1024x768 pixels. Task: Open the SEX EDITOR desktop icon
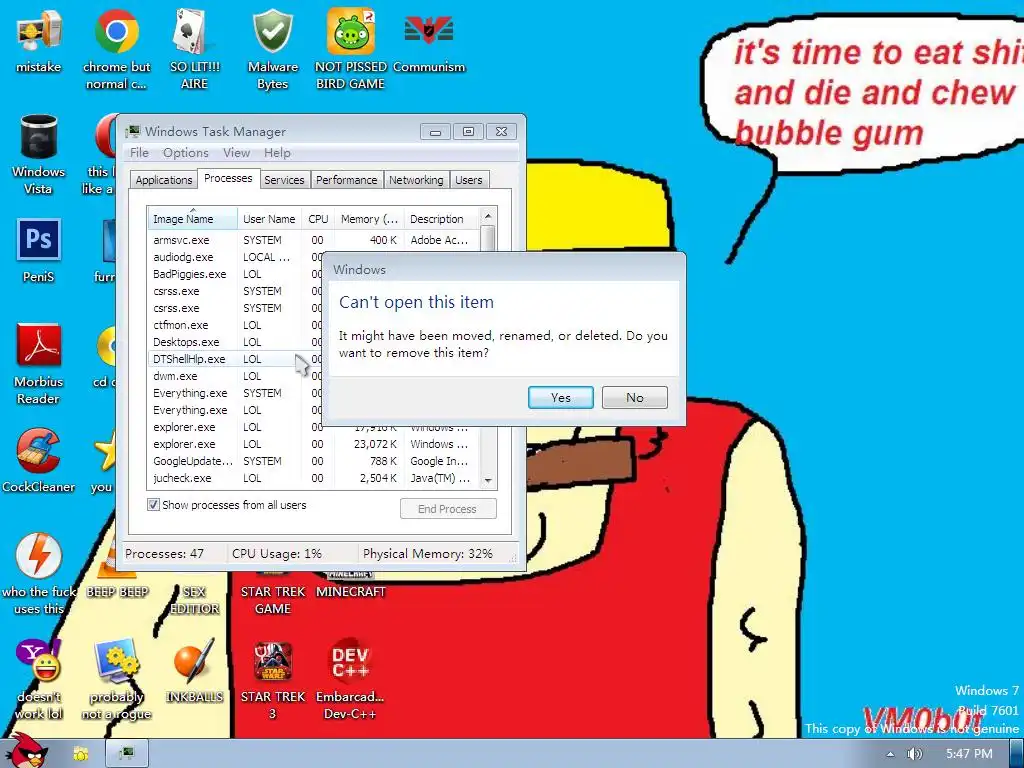[194, 600]
